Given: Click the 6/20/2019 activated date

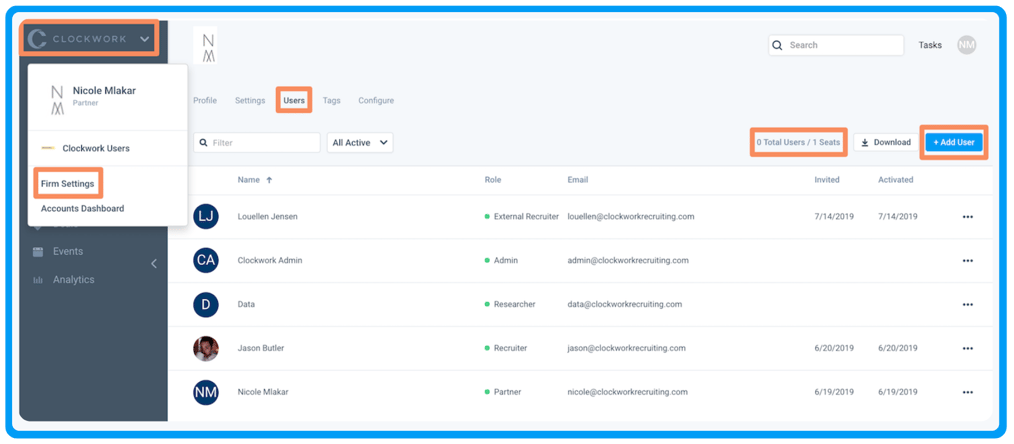Looking at the screenshot, I should (898, 348).
